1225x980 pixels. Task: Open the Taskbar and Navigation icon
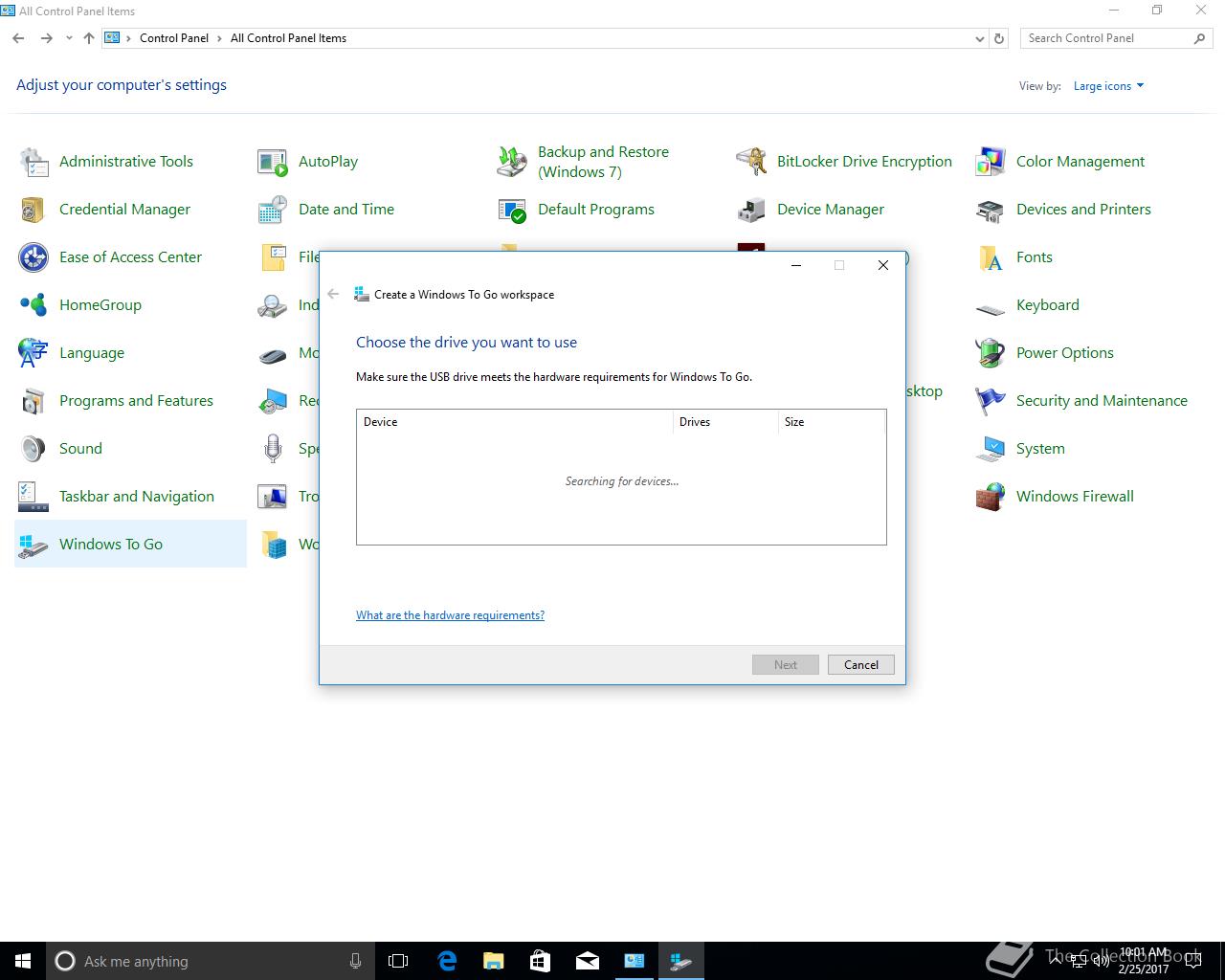(33, 497)
